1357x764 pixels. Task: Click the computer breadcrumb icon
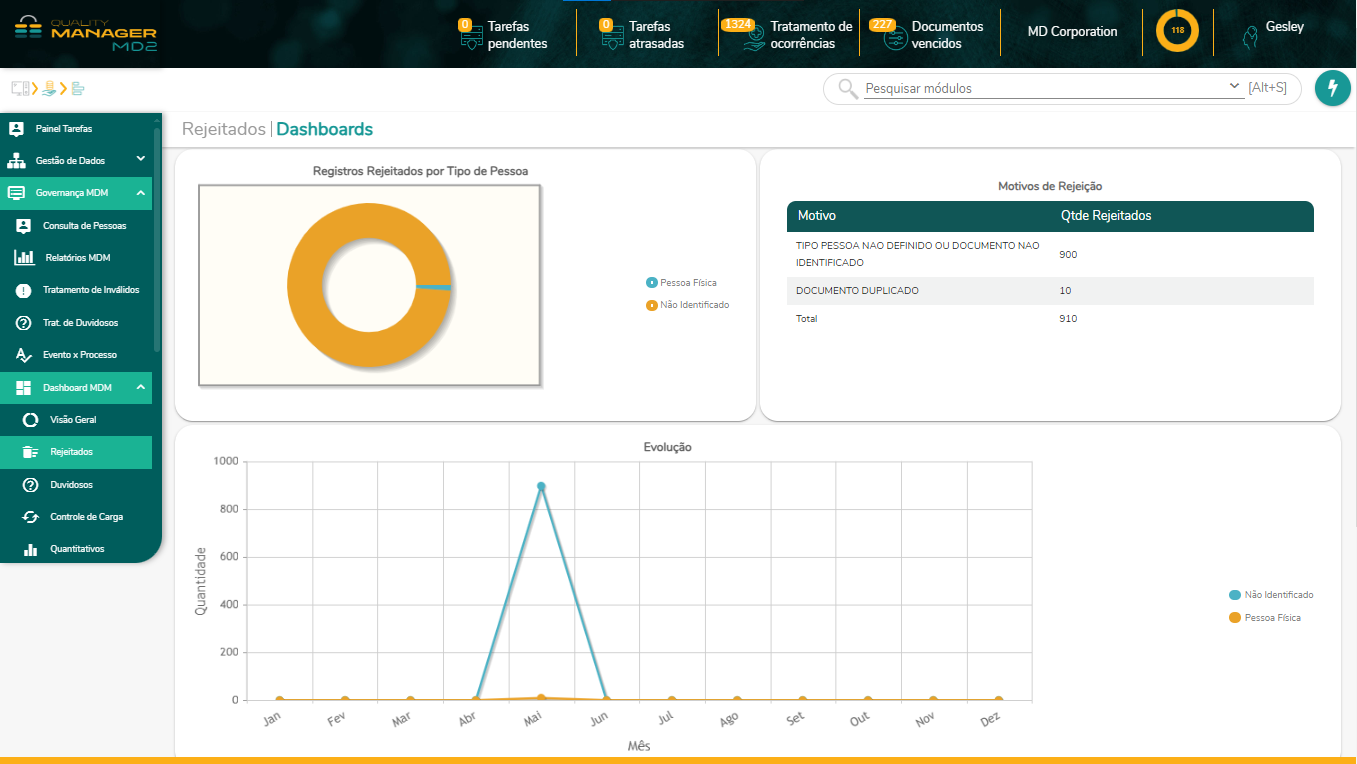pyautogui.click(x=20, y=88)
